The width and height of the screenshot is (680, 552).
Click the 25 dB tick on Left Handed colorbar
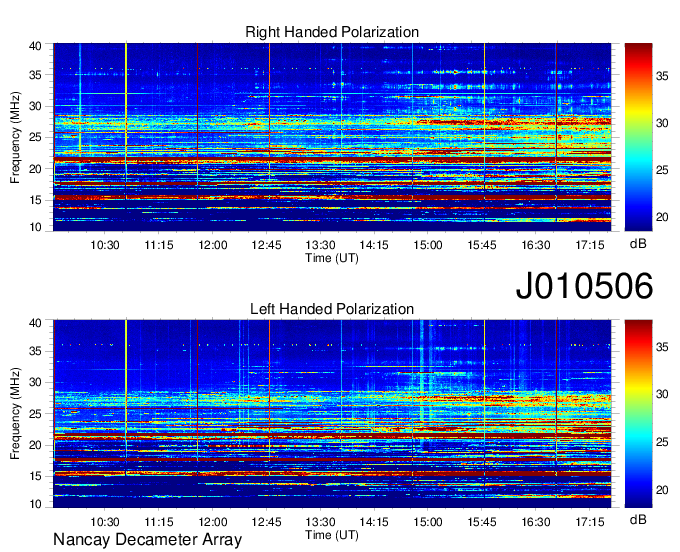point(662,442)
